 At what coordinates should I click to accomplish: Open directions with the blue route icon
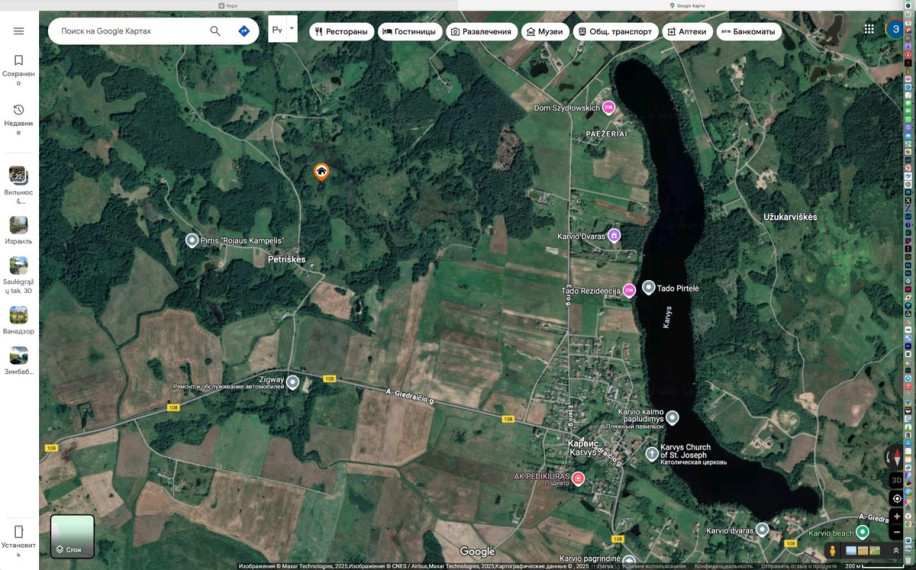point(244,31)
